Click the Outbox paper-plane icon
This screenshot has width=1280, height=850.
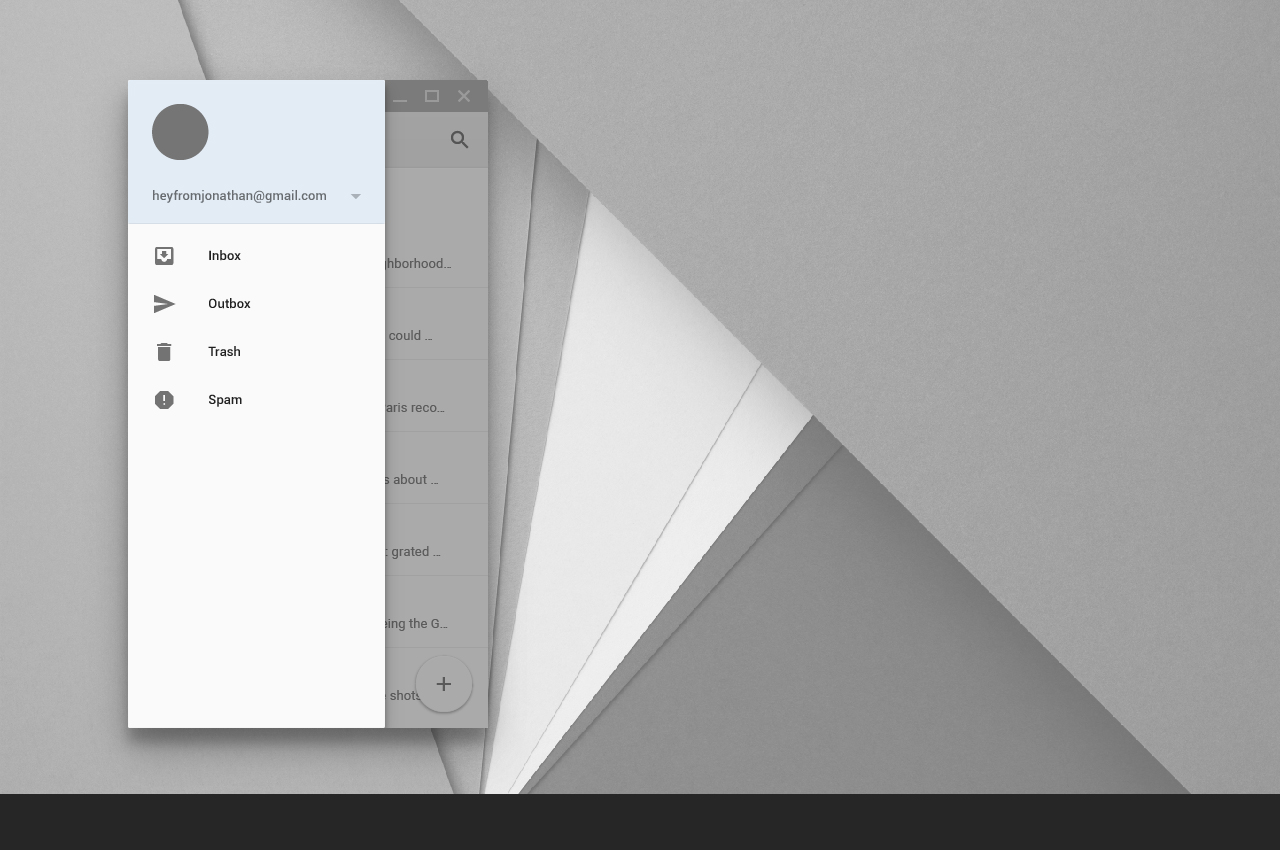164,304
